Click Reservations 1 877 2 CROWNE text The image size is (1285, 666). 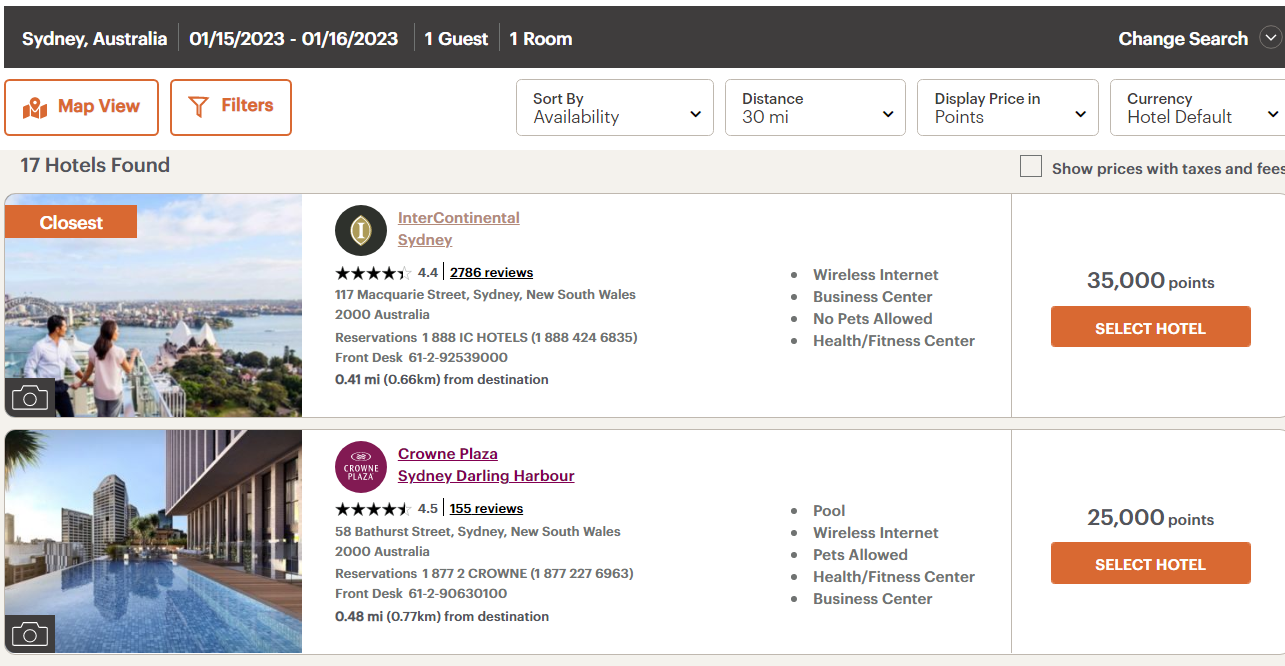tap(484, 573)
